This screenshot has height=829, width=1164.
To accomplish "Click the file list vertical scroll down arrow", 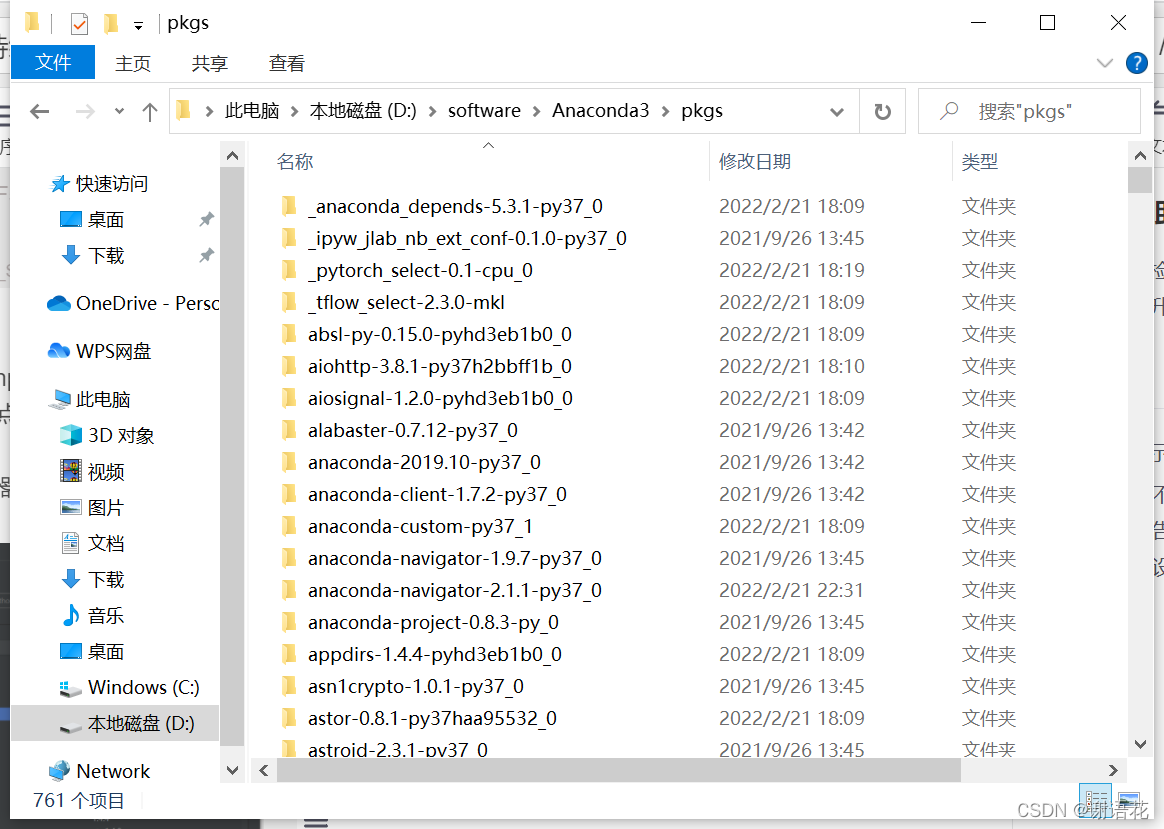I will point(1140,744).
